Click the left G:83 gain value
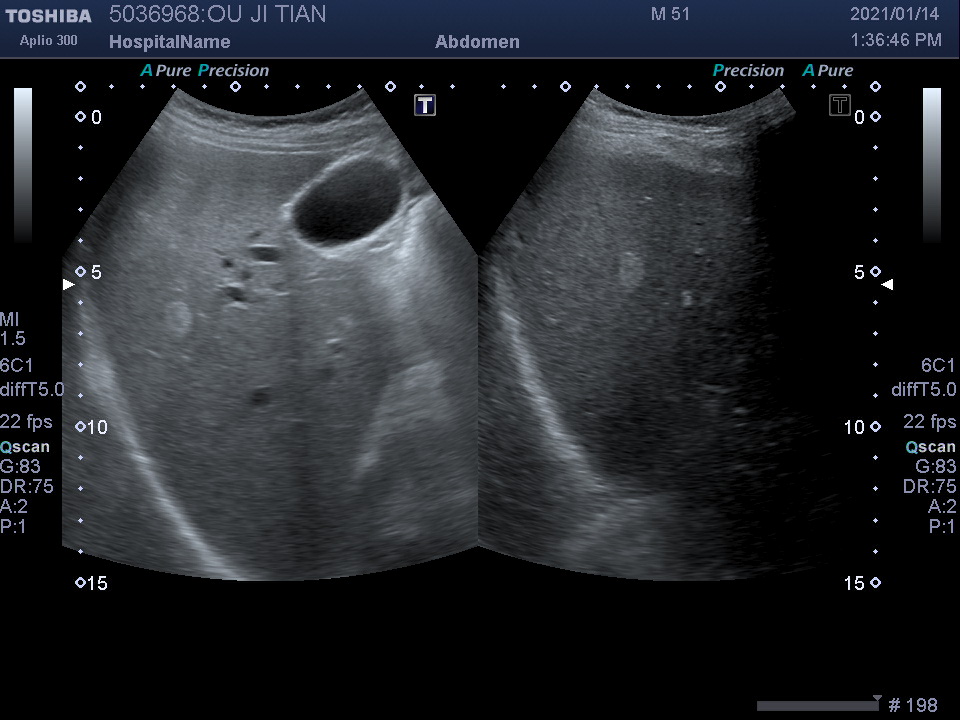Screen dimensions: 960x720 20,467
